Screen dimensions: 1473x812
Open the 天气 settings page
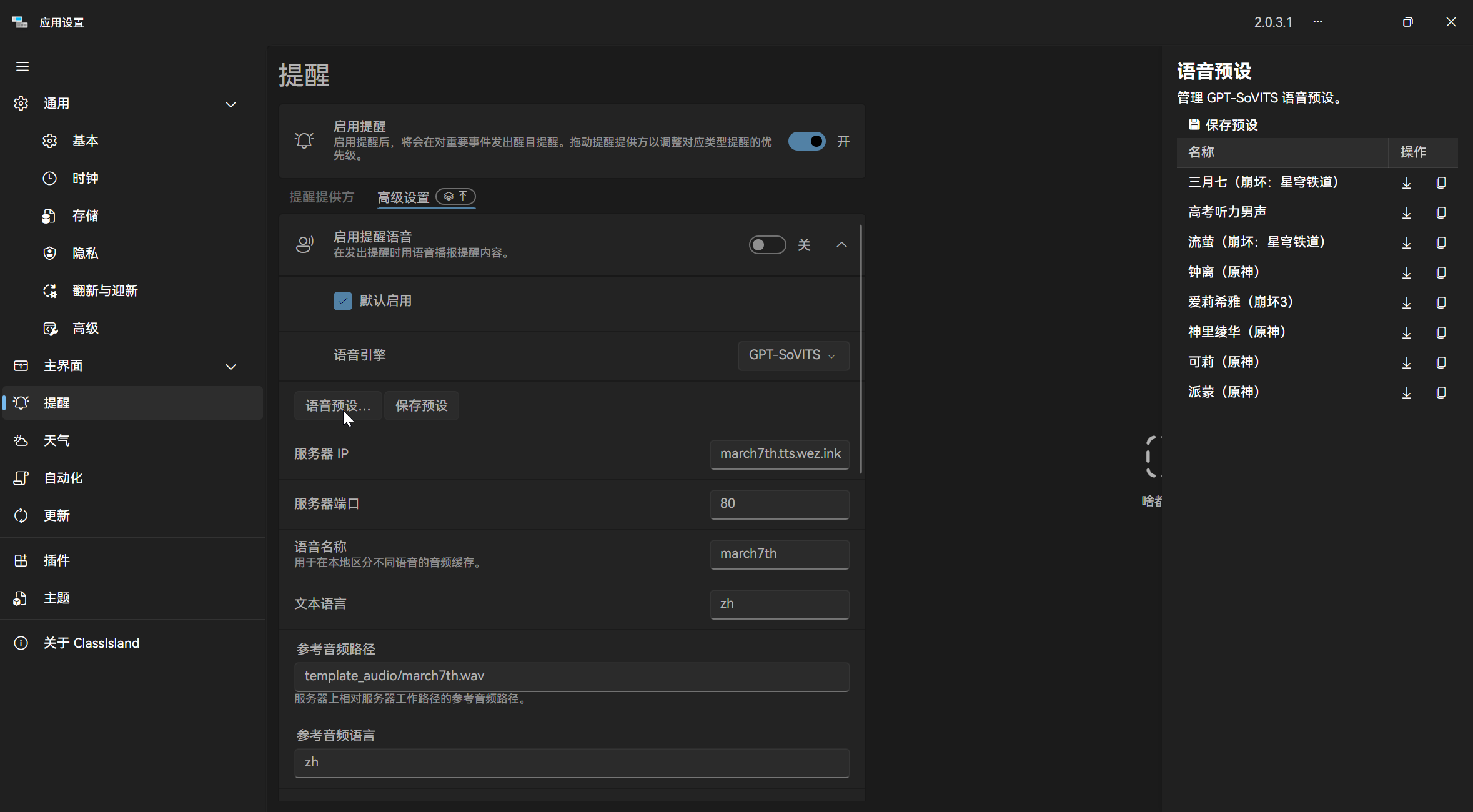point(56,440)
